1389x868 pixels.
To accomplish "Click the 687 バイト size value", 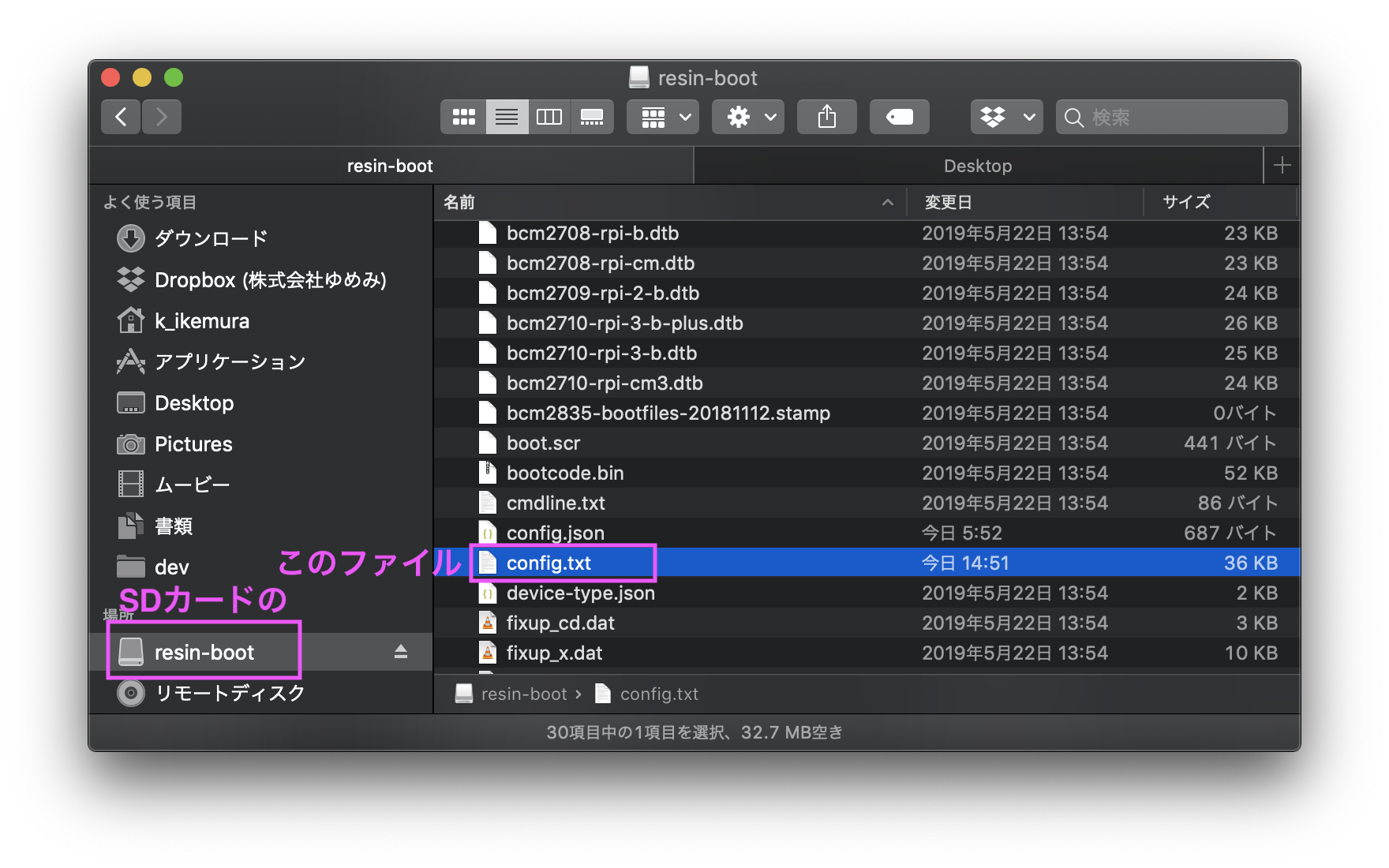I will coord(1230,533).
